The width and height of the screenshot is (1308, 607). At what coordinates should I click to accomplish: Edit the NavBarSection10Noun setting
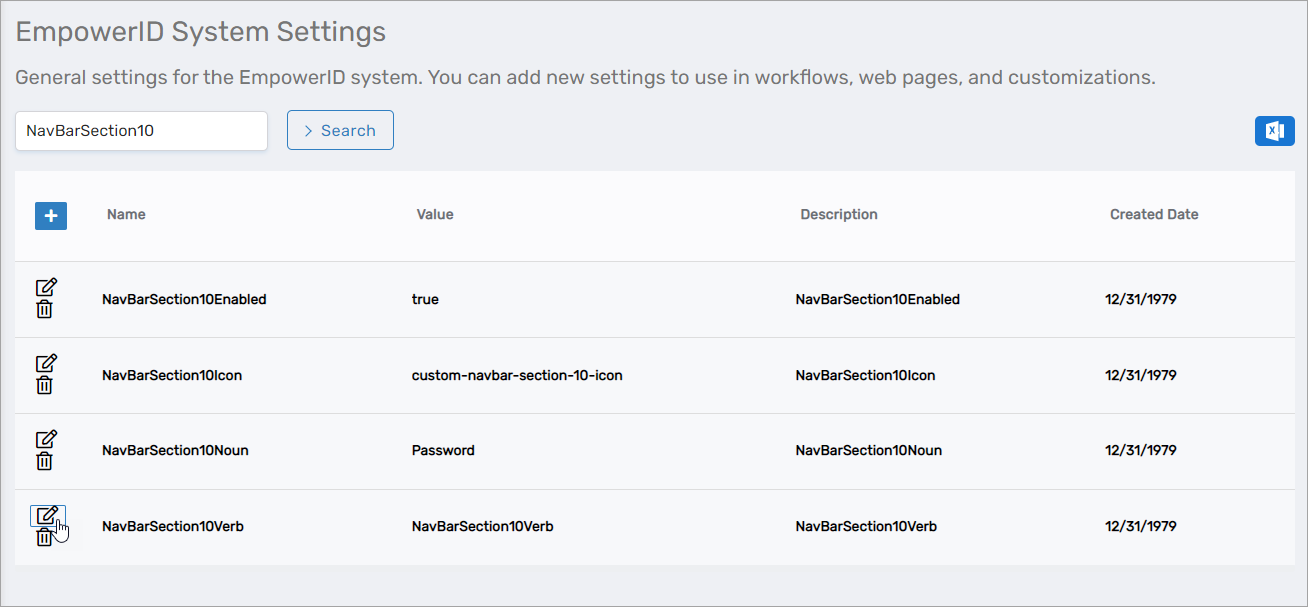46,439
